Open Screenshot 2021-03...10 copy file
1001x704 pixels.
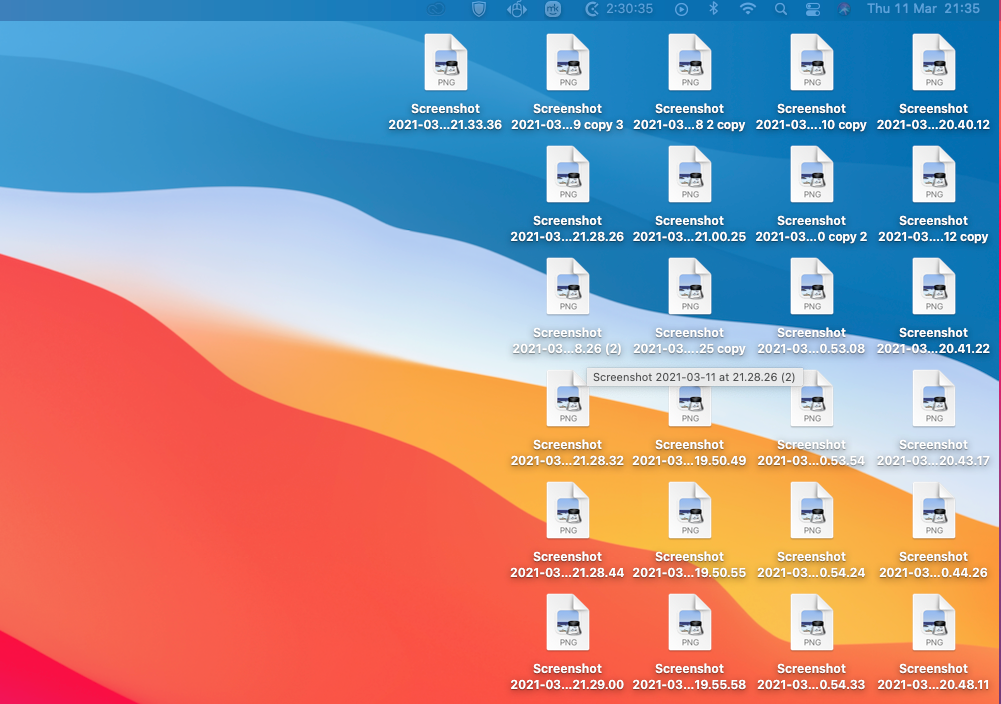click(x=812, y=62)
